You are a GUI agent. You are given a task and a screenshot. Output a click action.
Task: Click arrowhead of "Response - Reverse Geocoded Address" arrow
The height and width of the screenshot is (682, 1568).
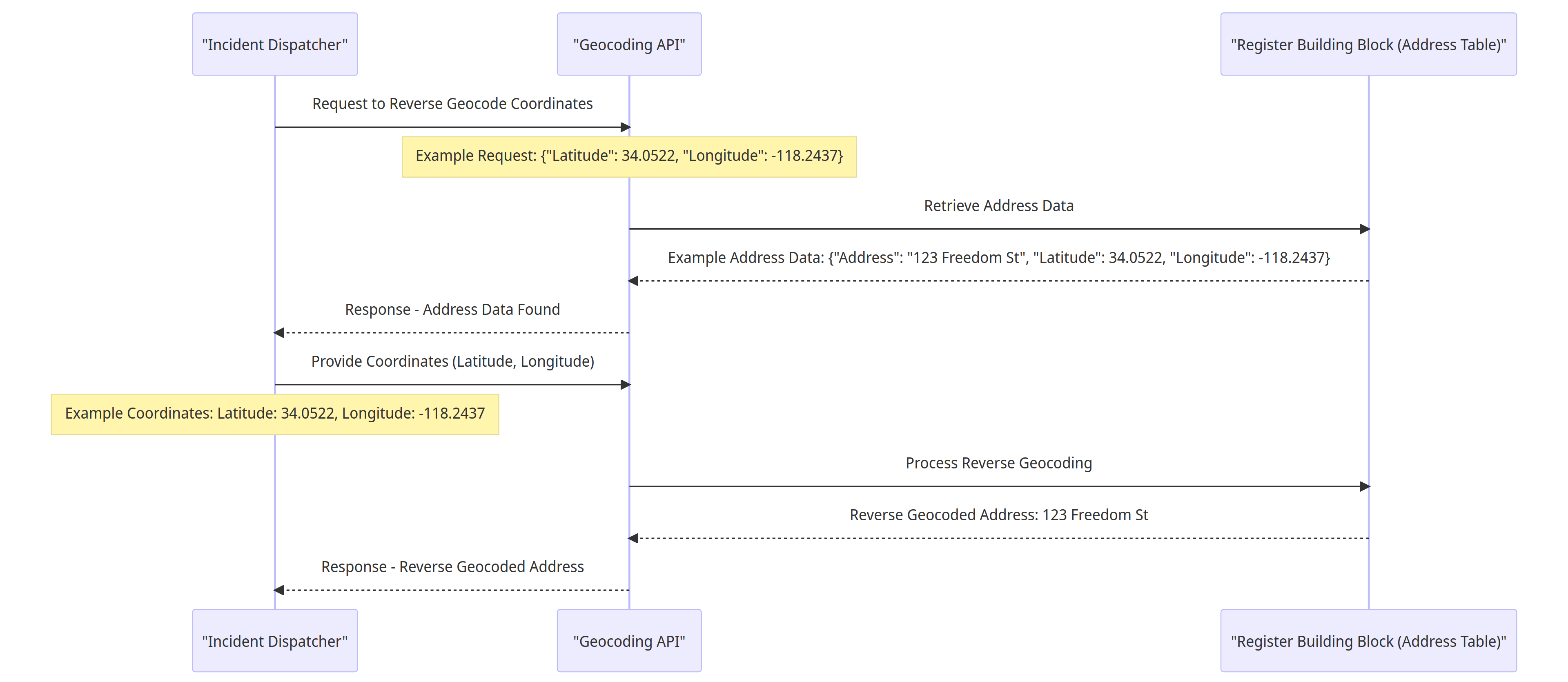(x=279, y=590)
